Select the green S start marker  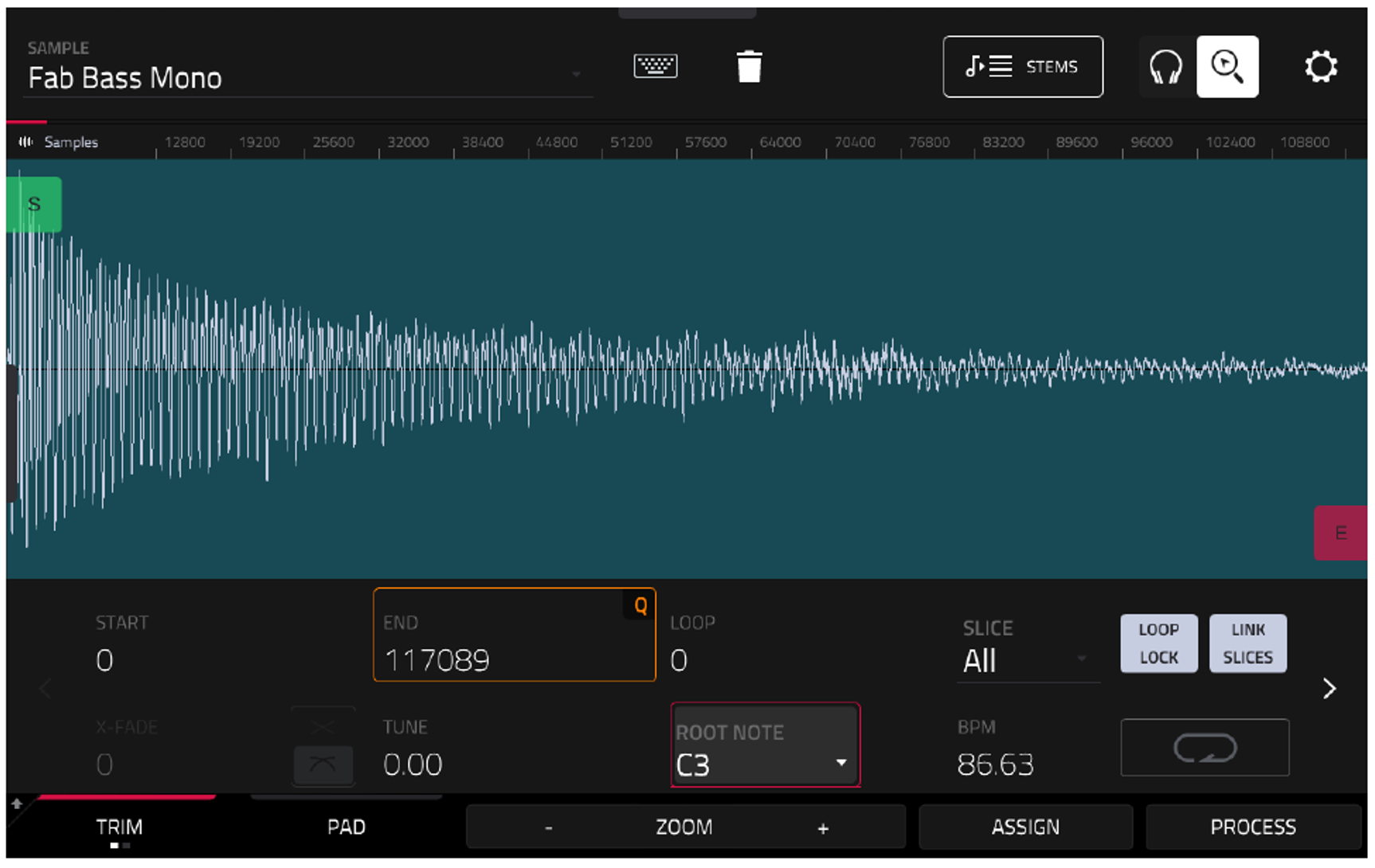click(x=33, y=205)
